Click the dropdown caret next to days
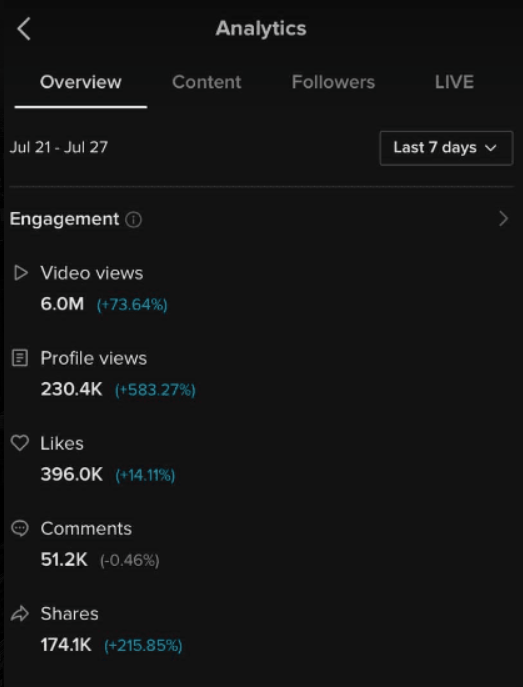The width and height of the screenshot is (523, 687). [x=491, y=148]
